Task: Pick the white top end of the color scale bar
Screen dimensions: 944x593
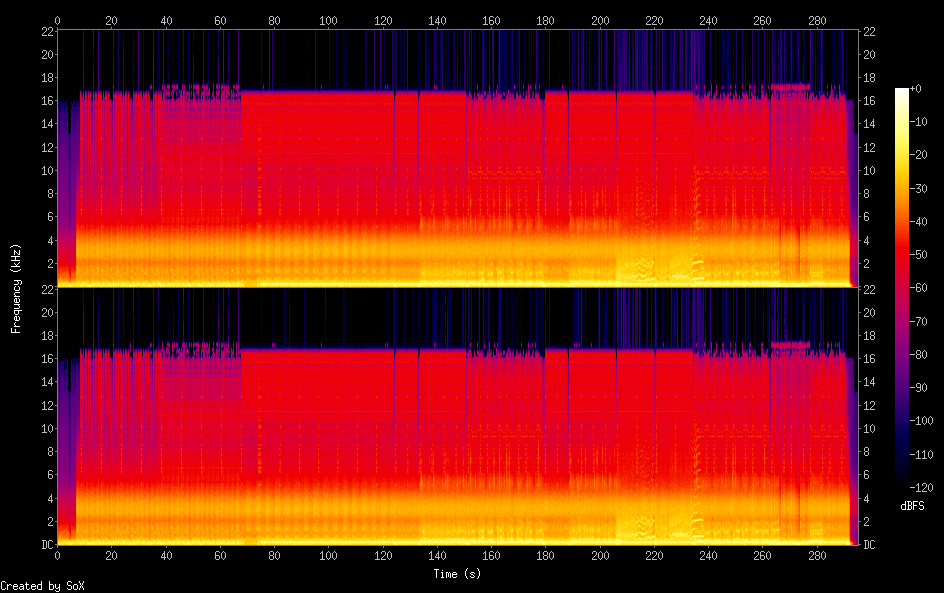Action: pos(901,91)
